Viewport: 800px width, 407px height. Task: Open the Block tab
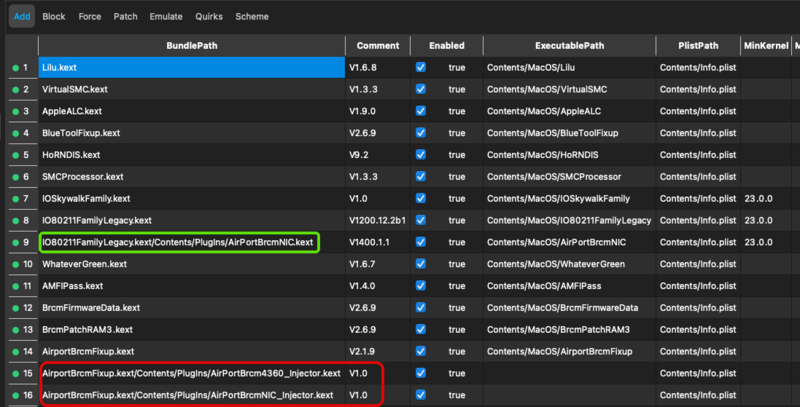pos(54,16)
